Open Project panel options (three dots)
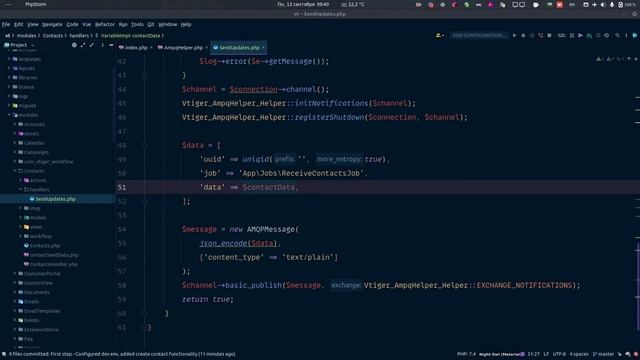The height and width of the screenshot is (360, 640). (x=102, y=45)
